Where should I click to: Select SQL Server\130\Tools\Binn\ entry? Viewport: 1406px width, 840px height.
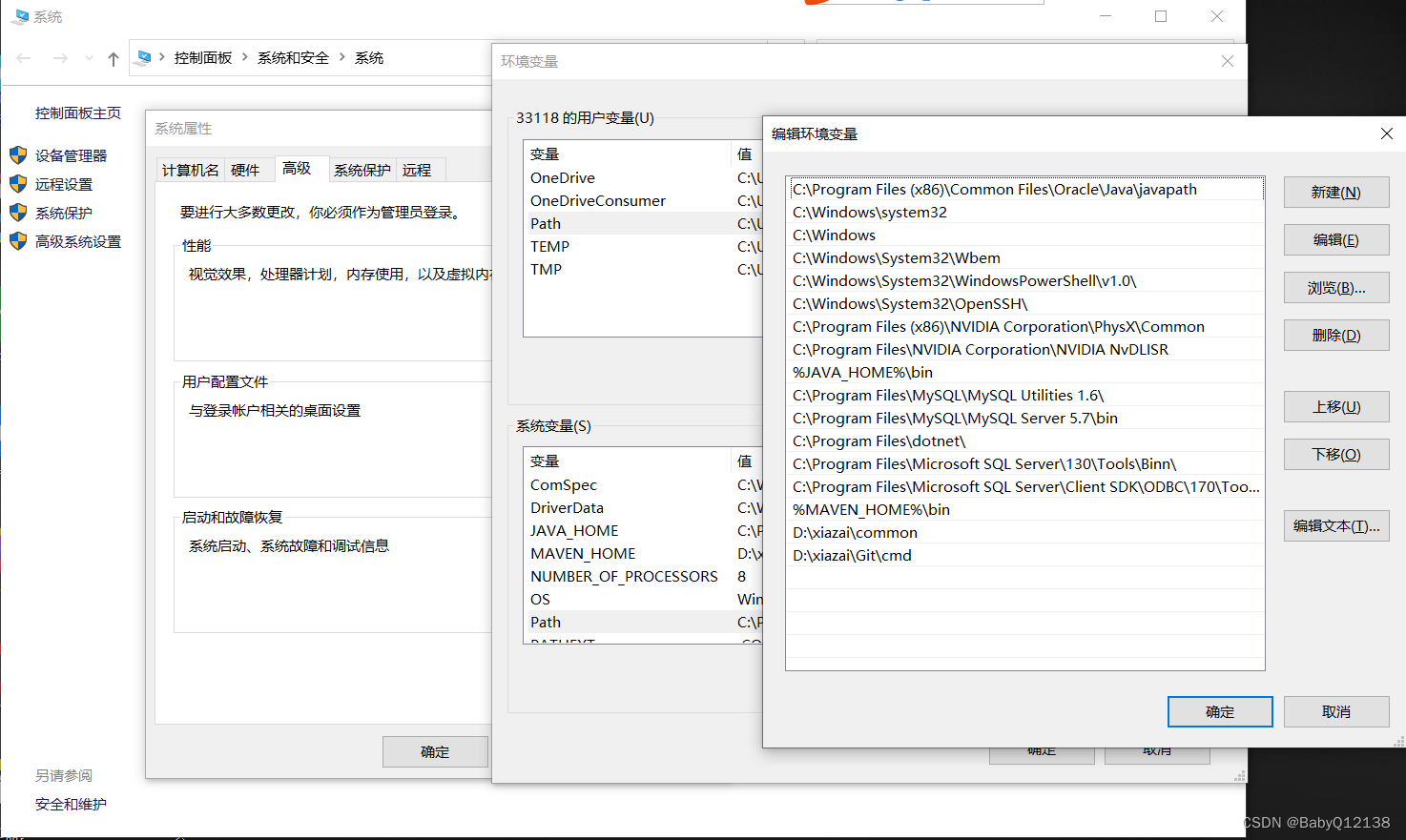[1025, 463]
